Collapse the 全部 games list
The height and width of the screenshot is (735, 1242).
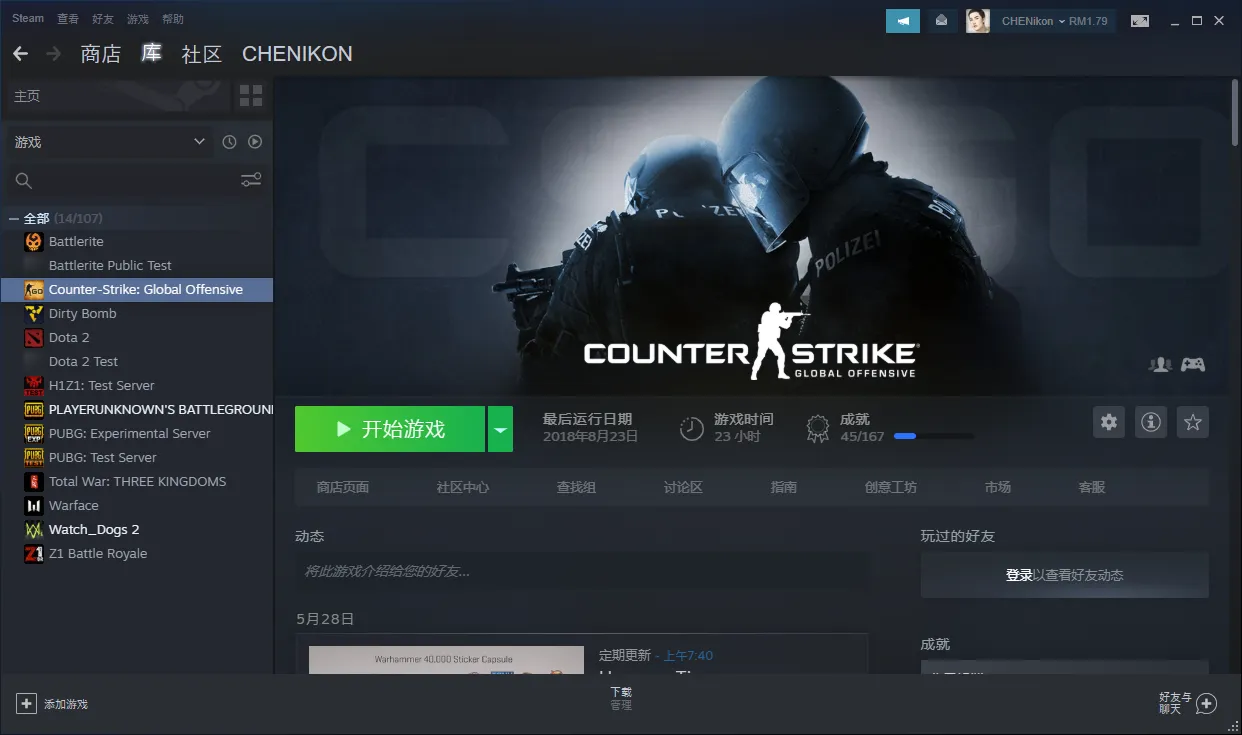pos(14,218)
